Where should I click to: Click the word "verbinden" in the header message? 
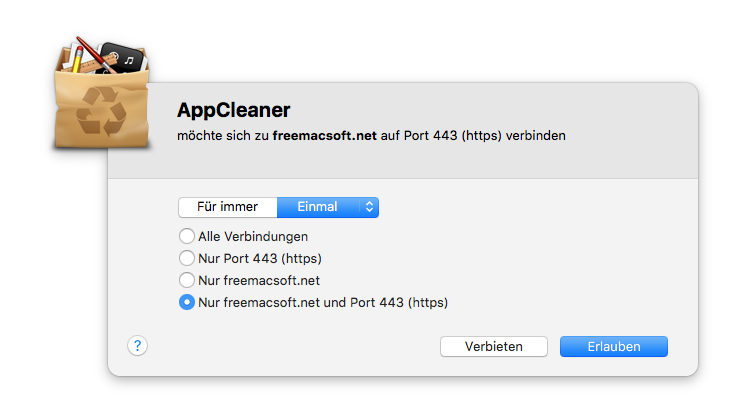click(536, 134)
